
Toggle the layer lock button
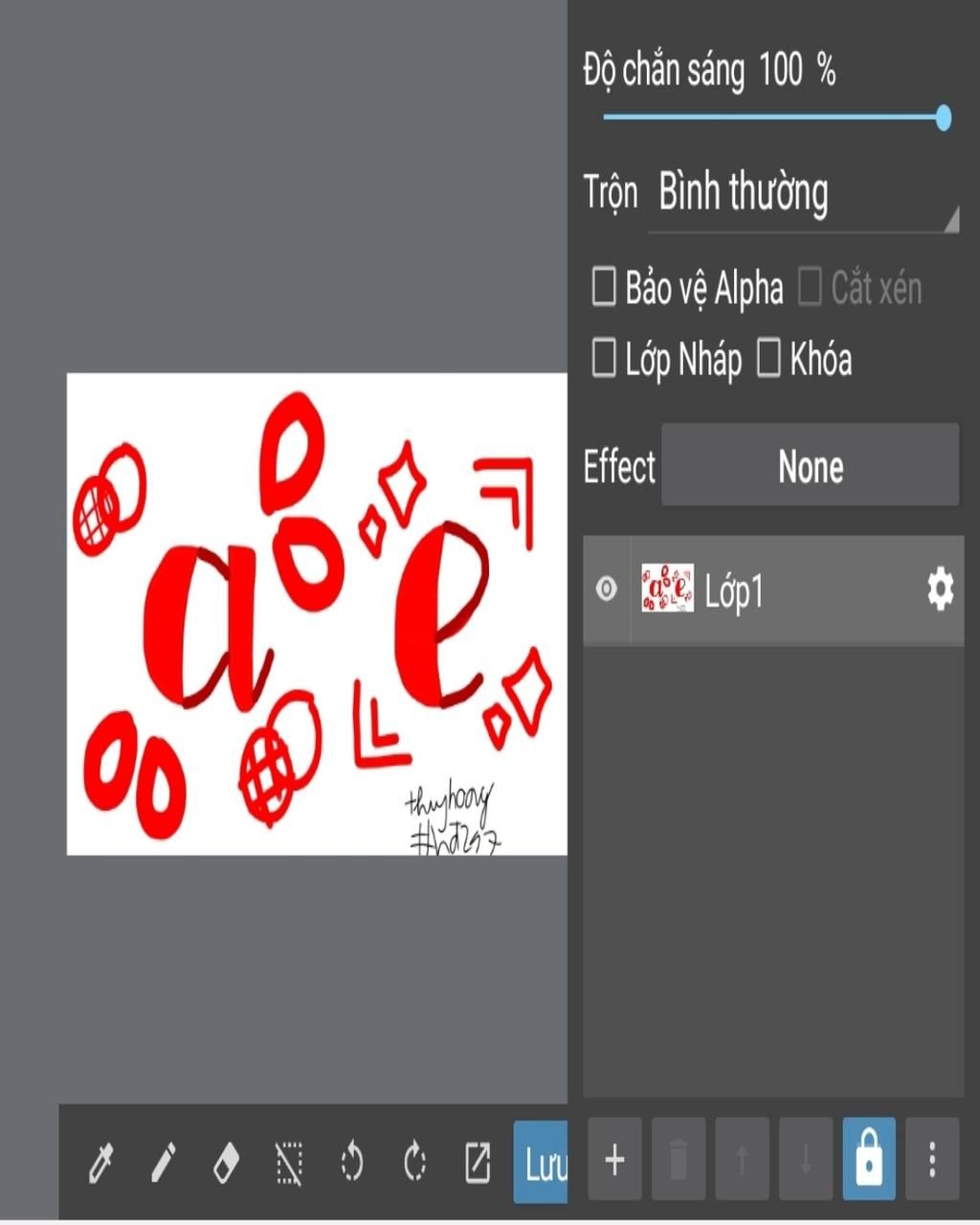coord(869,1160)
